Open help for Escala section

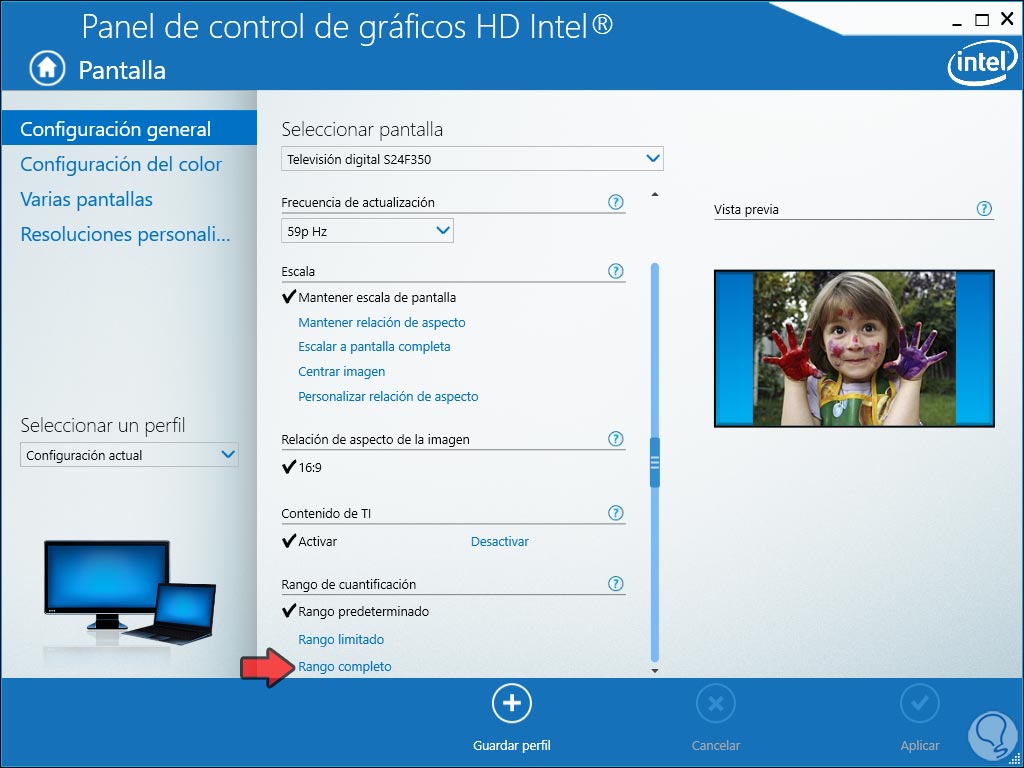[615, 271]
